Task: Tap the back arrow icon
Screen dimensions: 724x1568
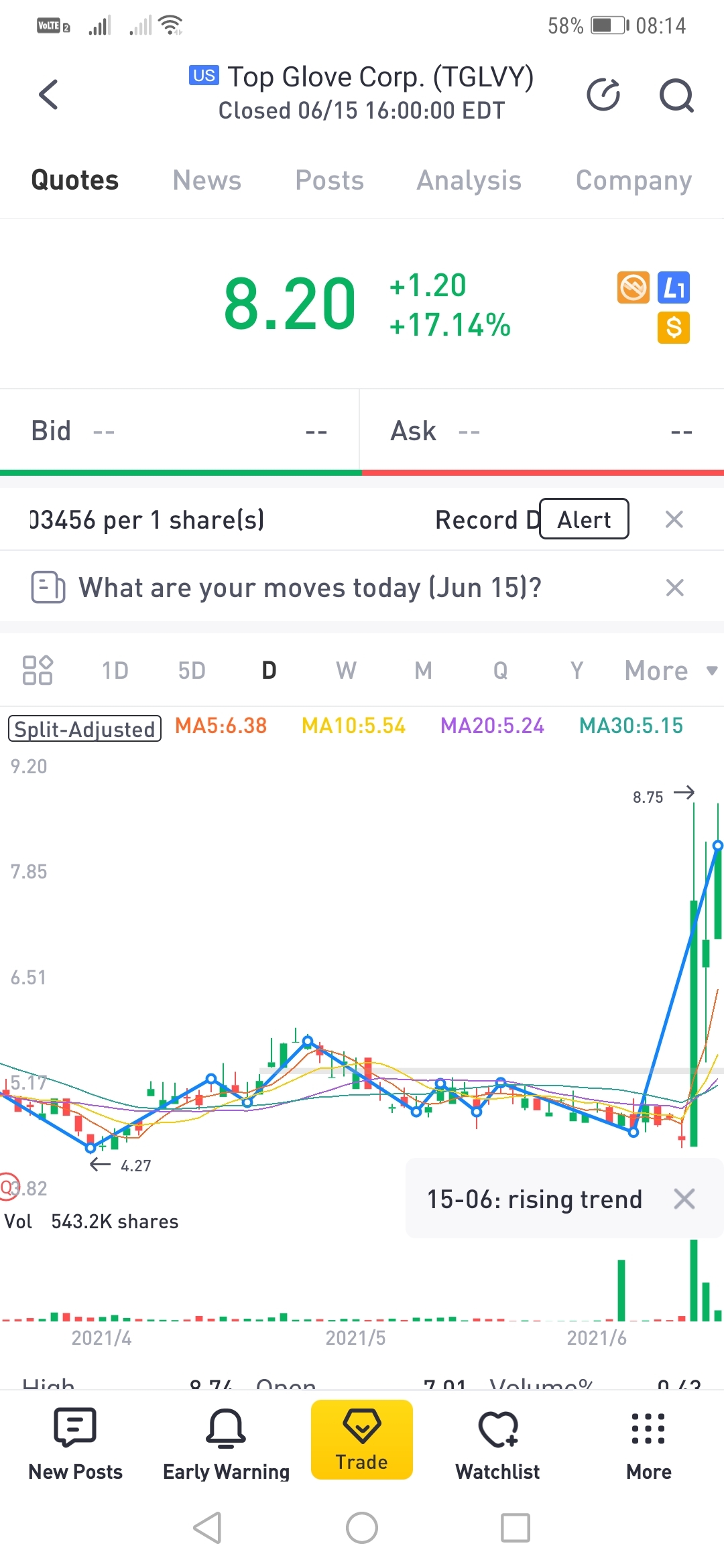Action: (49, 94)
